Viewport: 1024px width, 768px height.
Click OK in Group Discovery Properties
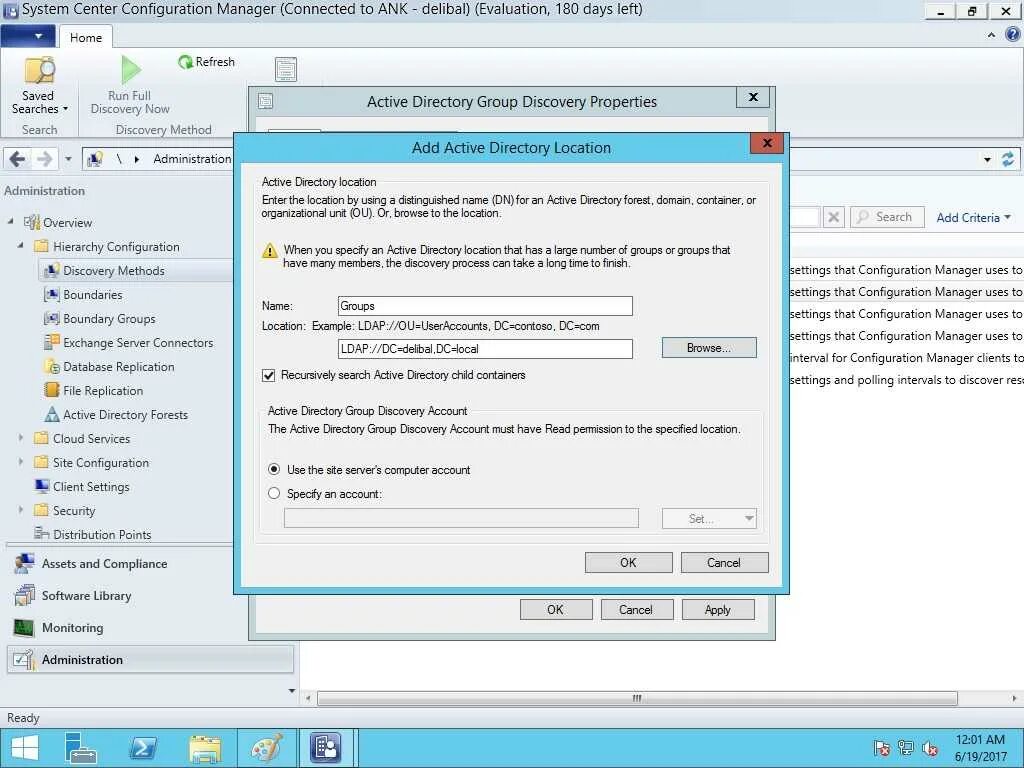[x=556, y=610]
